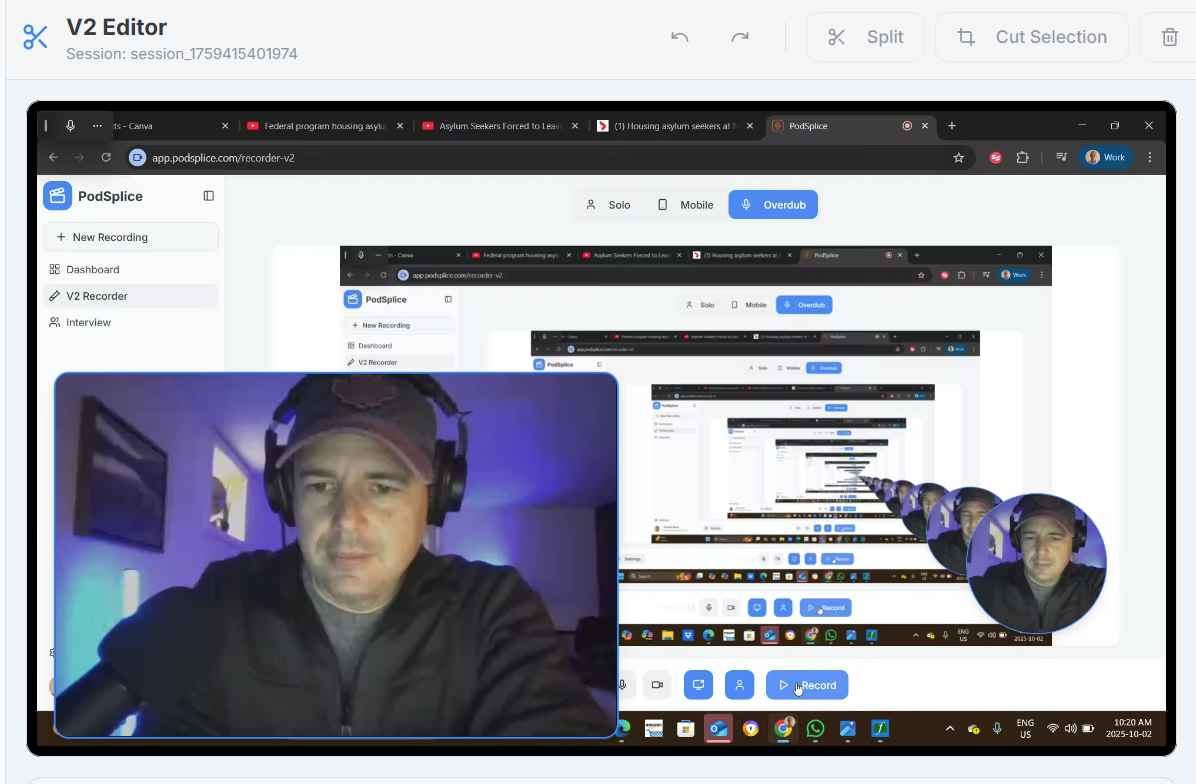Click the blue Record button
The image size is (1196, 784).
pos(807,684)
